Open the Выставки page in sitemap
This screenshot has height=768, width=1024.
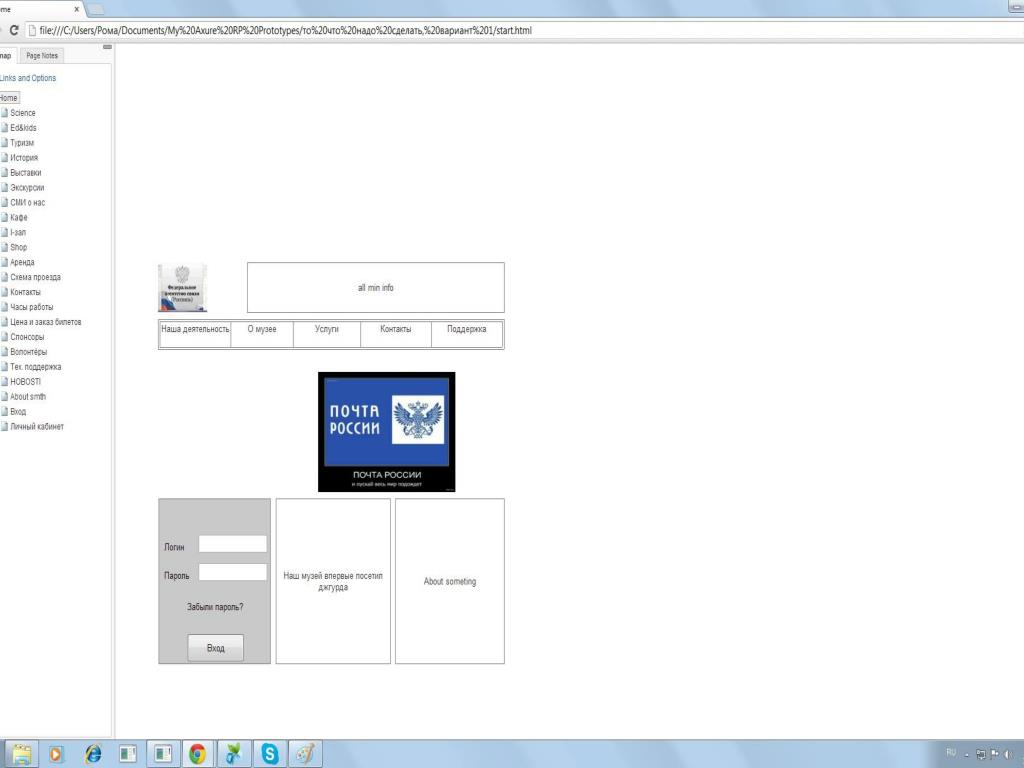coord(25,172)
